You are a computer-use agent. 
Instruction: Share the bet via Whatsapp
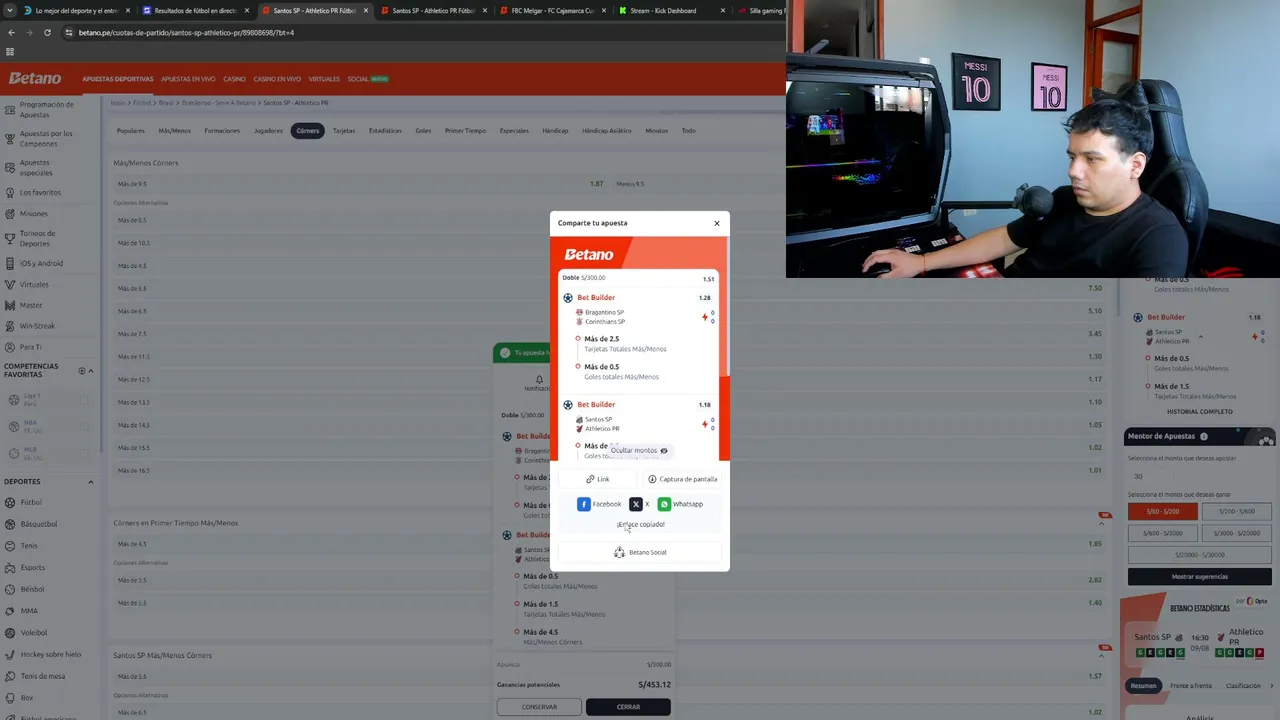point(680,504)
